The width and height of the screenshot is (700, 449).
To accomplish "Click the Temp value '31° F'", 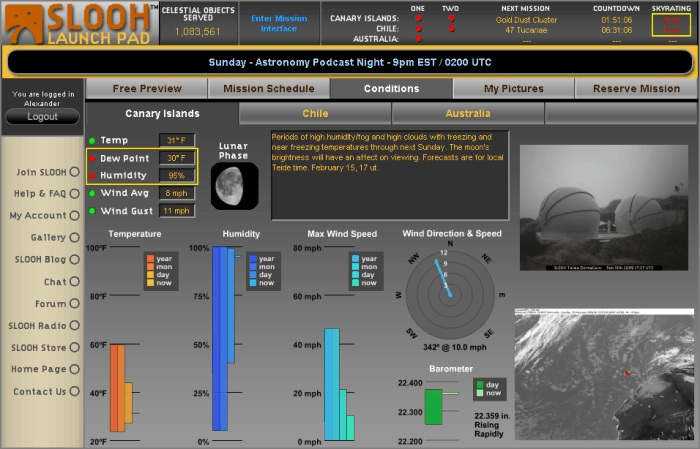I will (x=176, y=140).
